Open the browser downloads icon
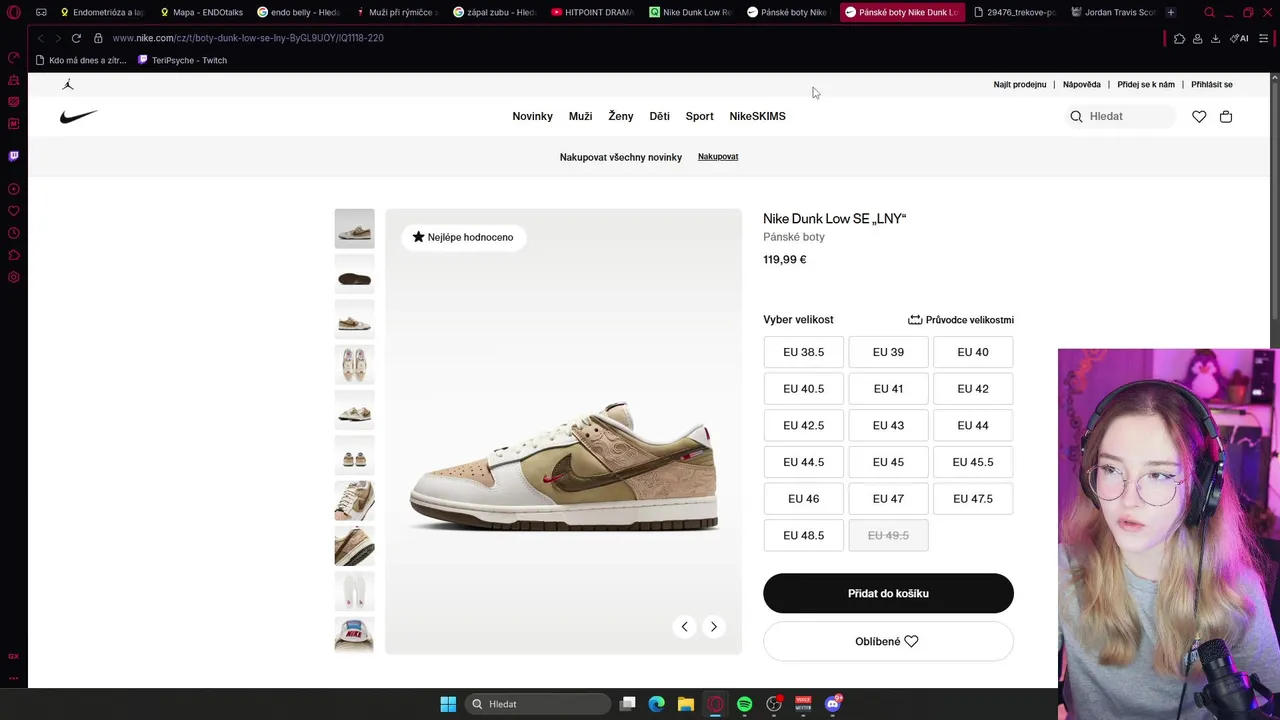Image resolution: width=1280 pixels, height=720 pixels. click(1215, 38)
